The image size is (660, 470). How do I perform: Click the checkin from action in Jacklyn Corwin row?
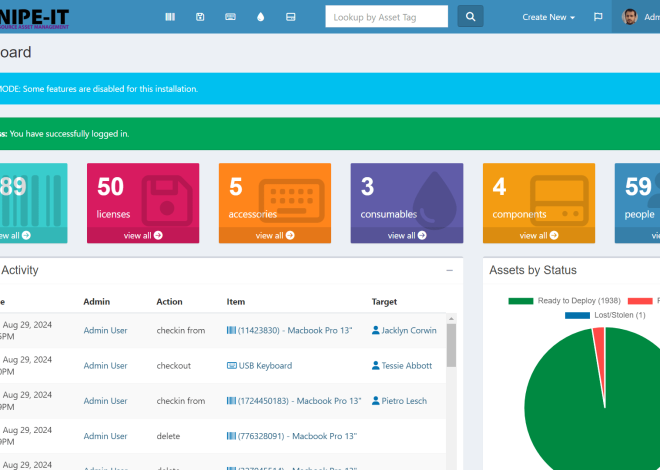(x=181, y=331)
